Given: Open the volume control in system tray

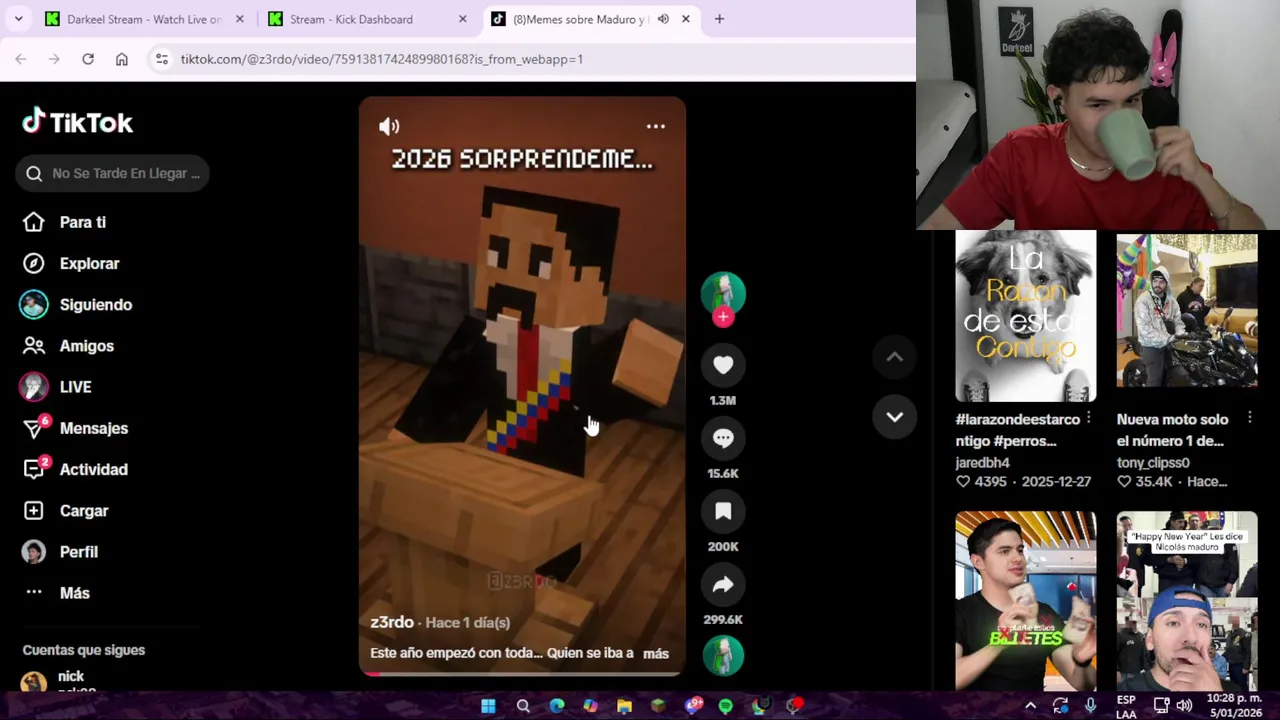Looking at the screenshot, I should 1184,706.
